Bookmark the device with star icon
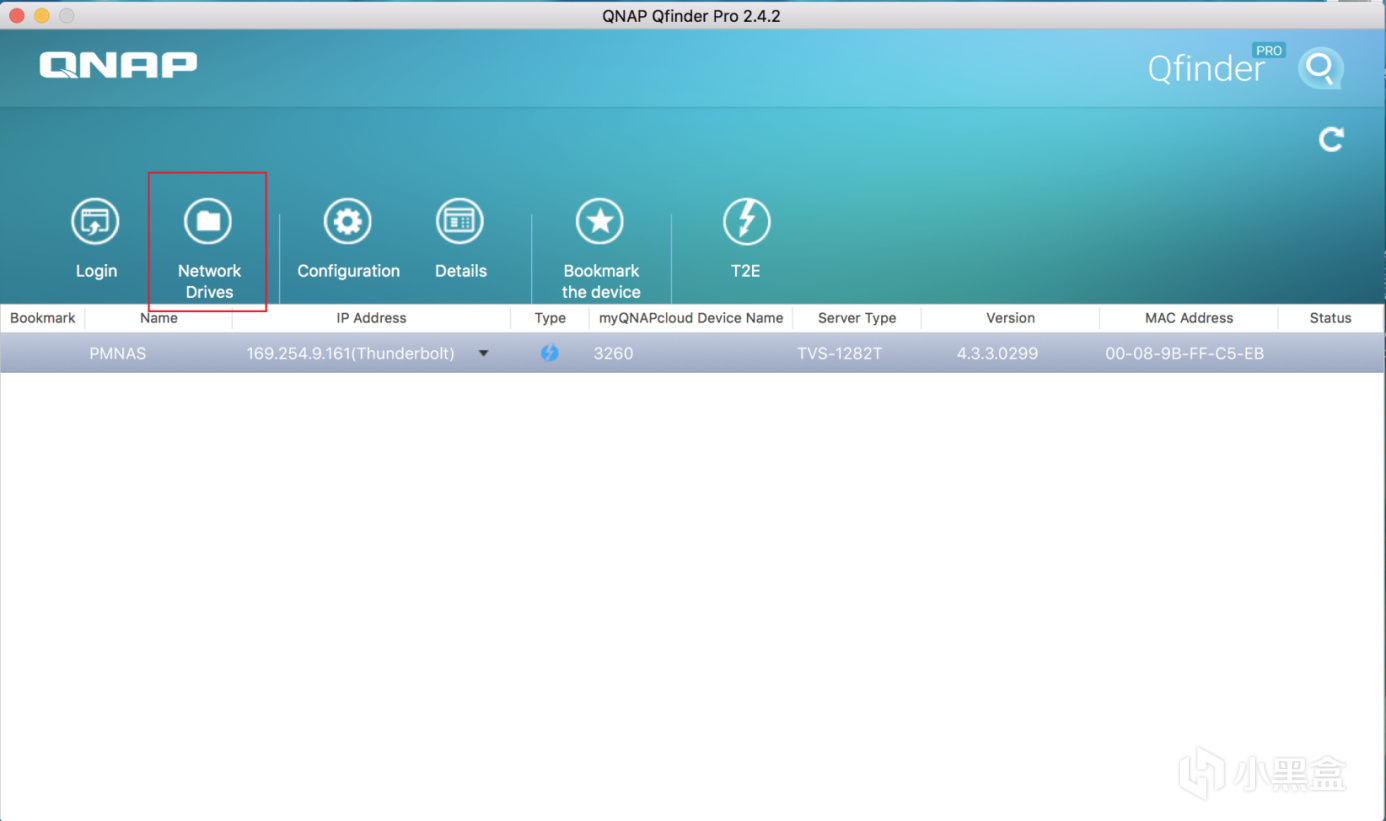The image size is (1386, 821). click(600, 222)
